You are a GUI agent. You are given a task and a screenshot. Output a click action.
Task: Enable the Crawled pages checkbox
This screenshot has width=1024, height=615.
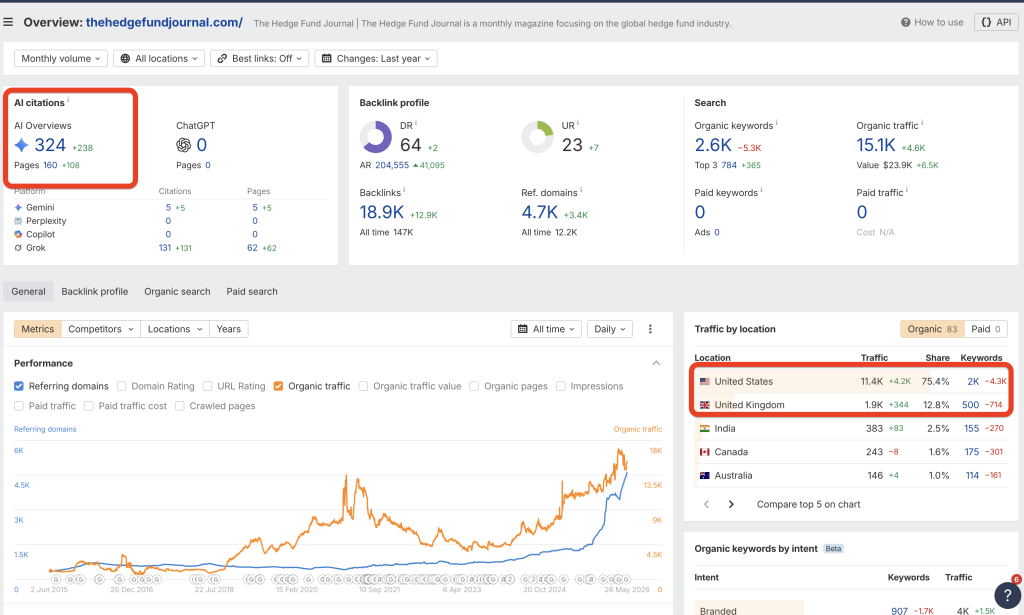(180, 406)
